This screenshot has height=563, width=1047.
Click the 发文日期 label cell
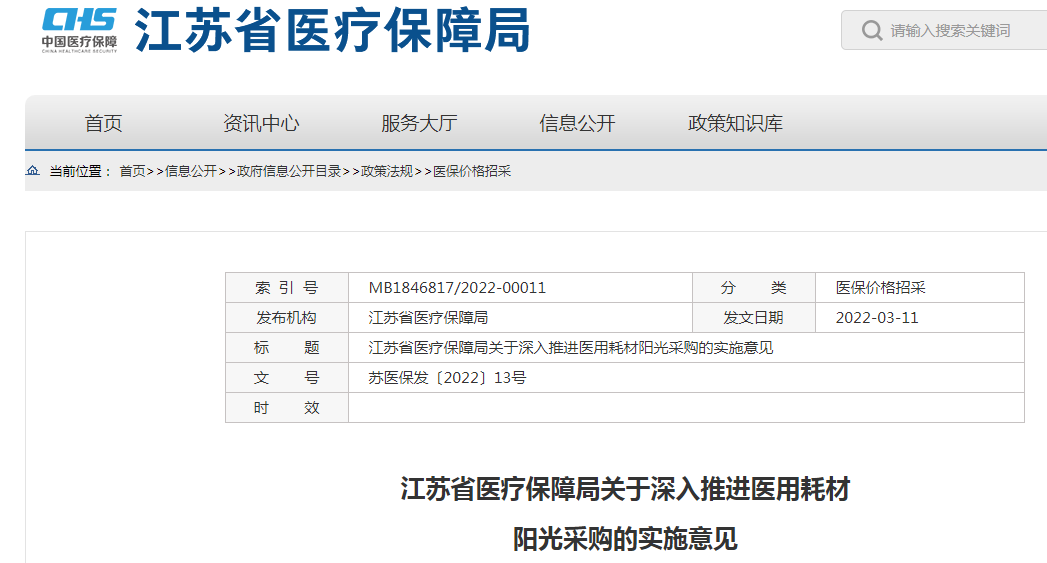click(x=753, y=318)
